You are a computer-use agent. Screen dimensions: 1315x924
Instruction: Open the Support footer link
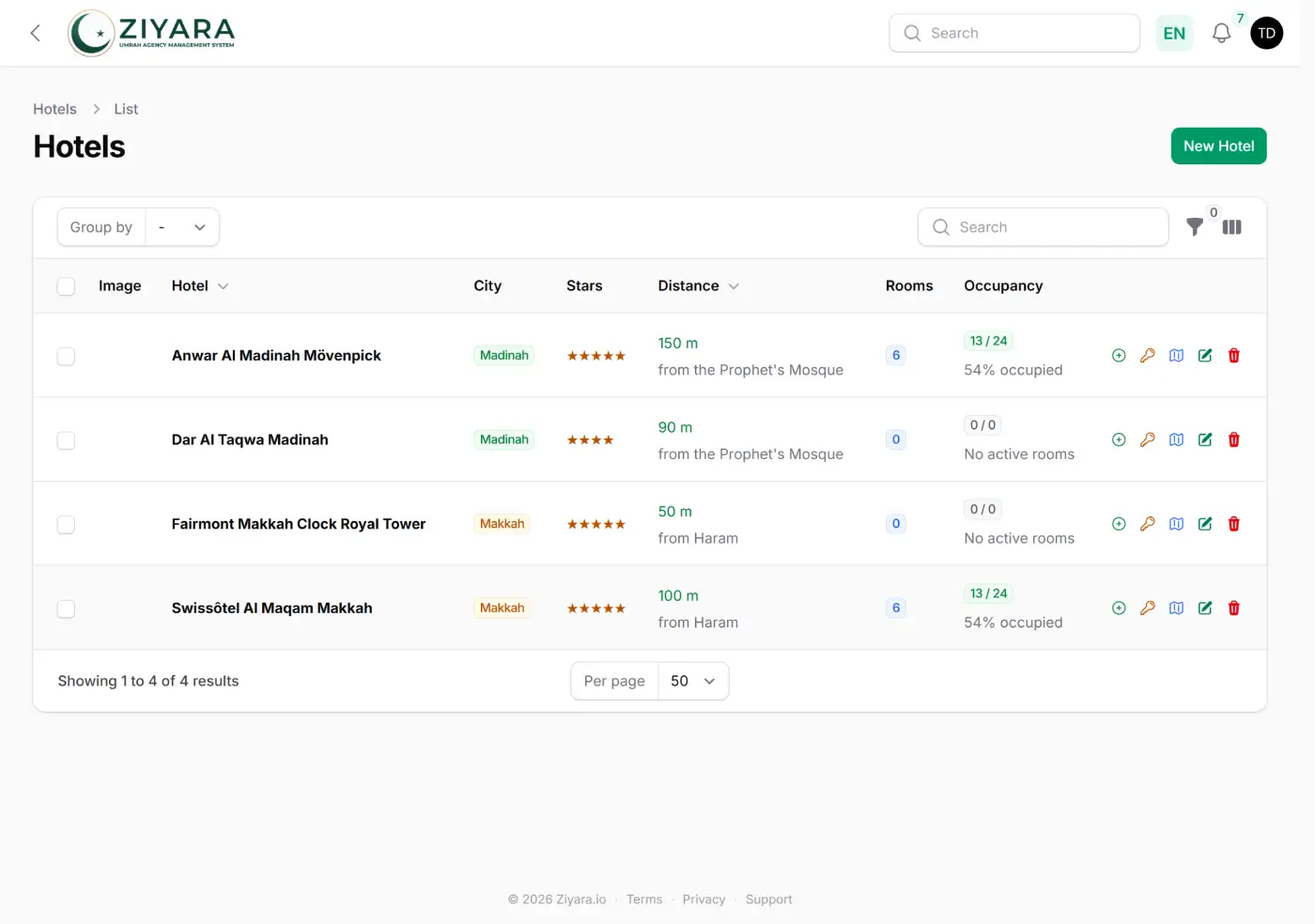(769, 900)
